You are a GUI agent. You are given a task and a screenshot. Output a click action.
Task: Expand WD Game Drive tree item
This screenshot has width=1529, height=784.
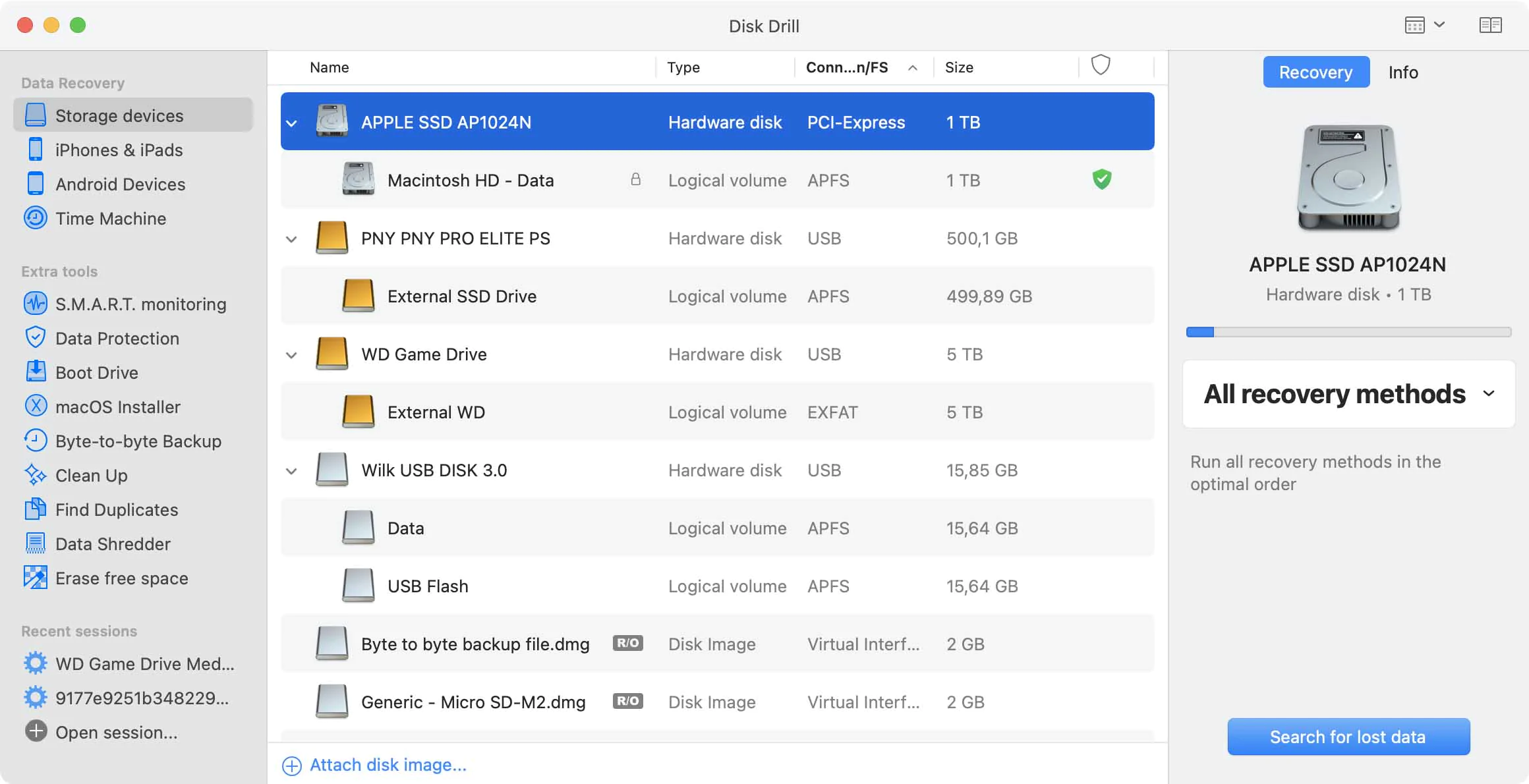[291, 354]
